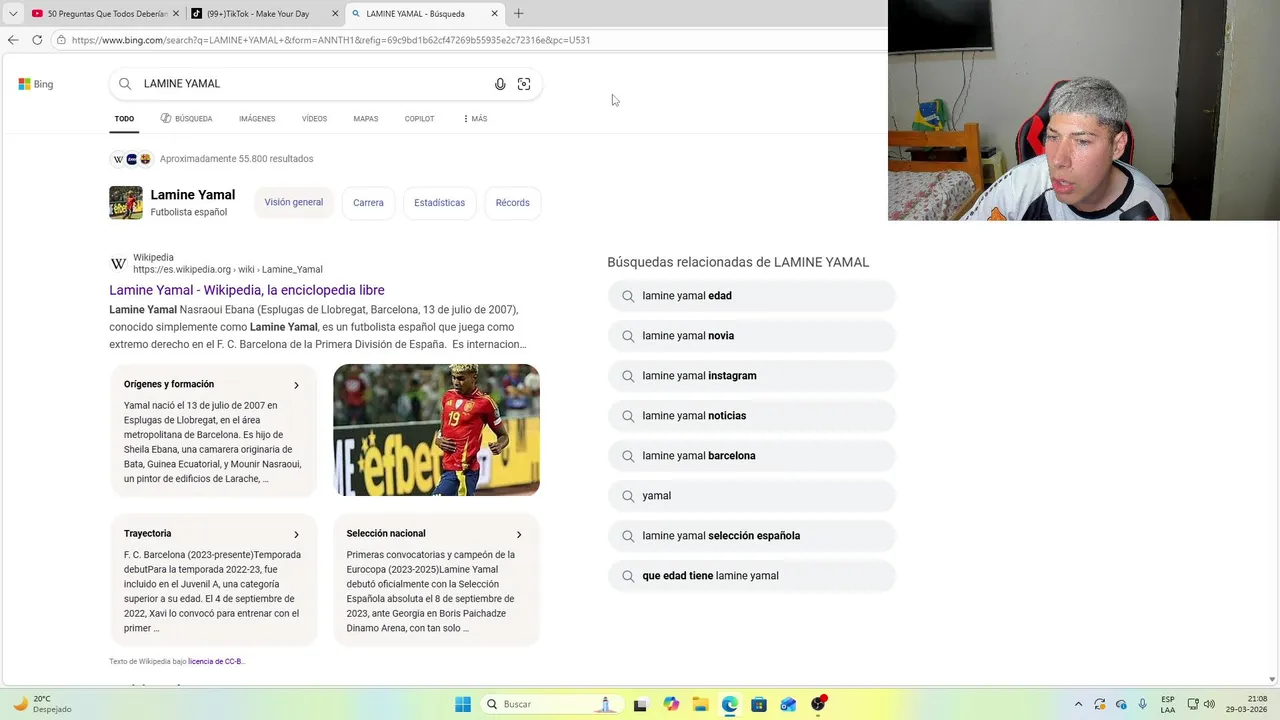1280x720 pixels.
Task: Close the TikTok tab
Action: pyautogui.click(x=333, y=14)
